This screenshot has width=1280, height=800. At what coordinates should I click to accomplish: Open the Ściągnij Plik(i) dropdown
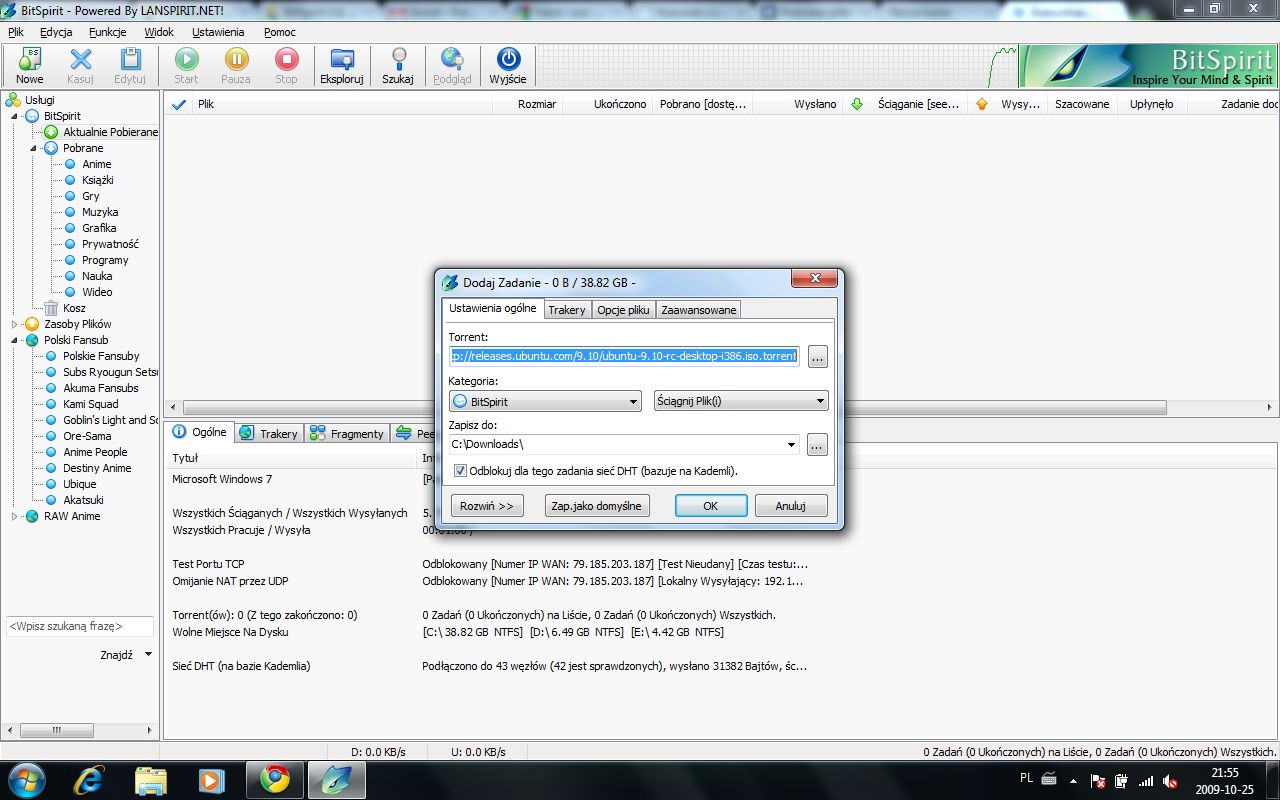tap(741, 401)
